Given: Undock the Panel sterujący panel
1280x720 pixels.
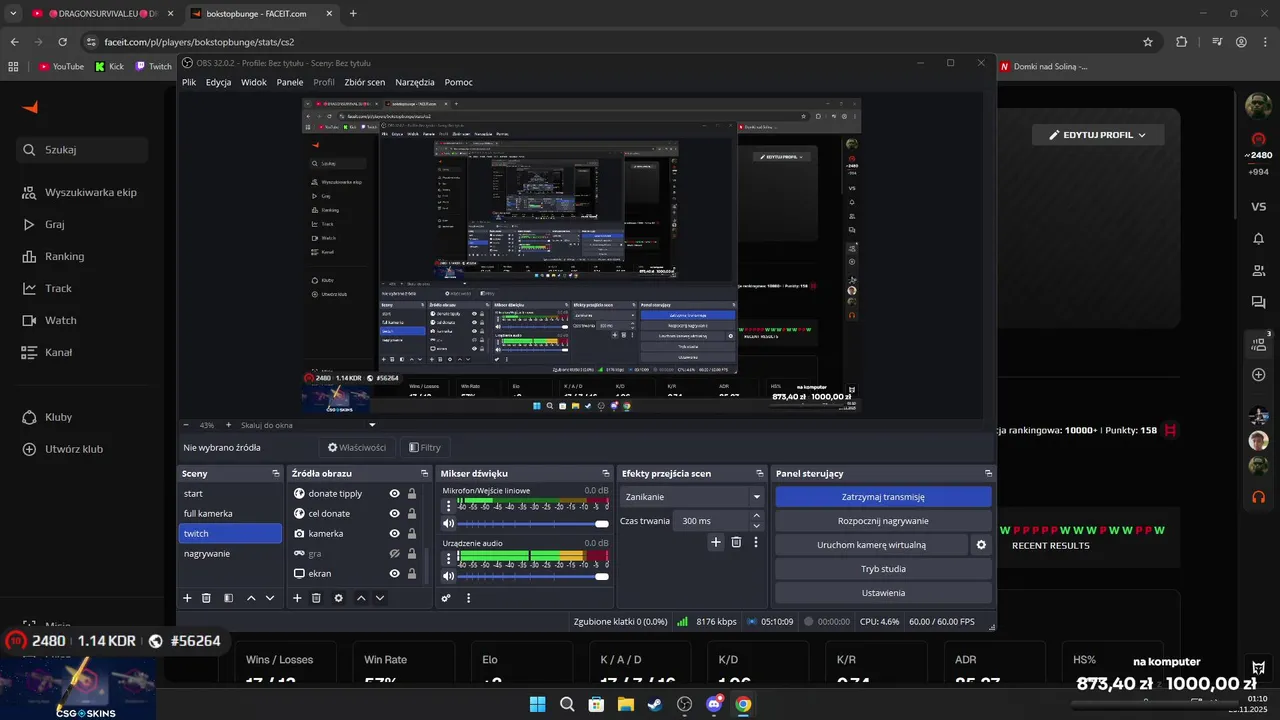Looking at the screenshot, I should 988,474.
